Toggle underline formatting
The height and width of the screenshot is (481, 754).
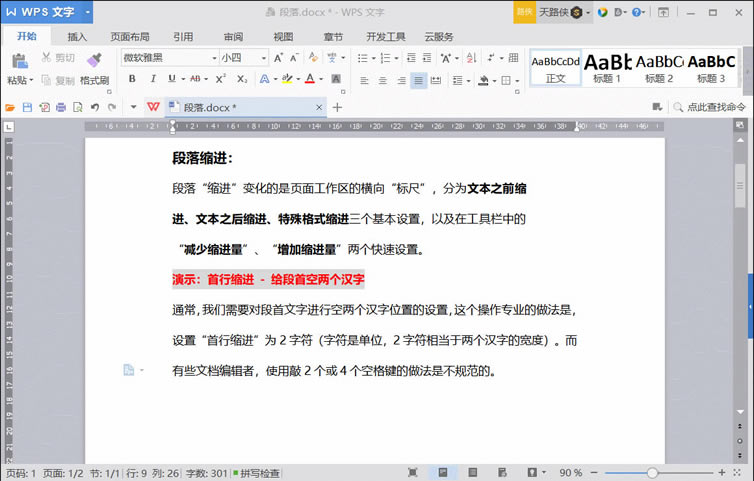[172, 79]
